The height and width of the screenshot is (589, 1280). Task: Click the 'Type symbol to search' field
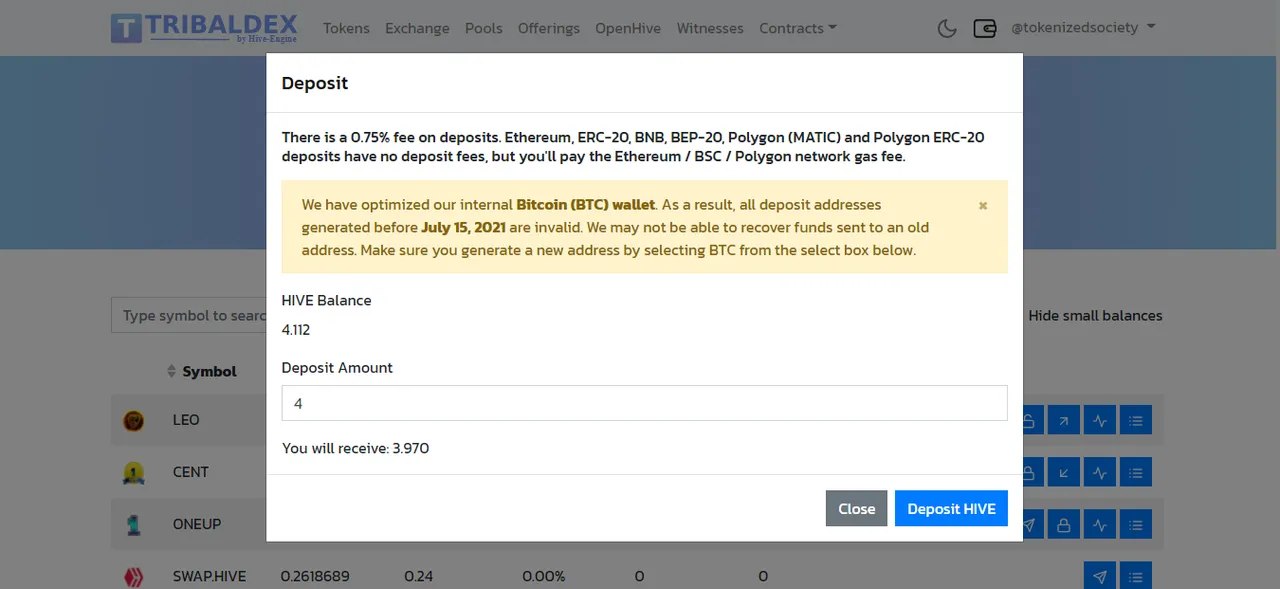tap(190, 315)
